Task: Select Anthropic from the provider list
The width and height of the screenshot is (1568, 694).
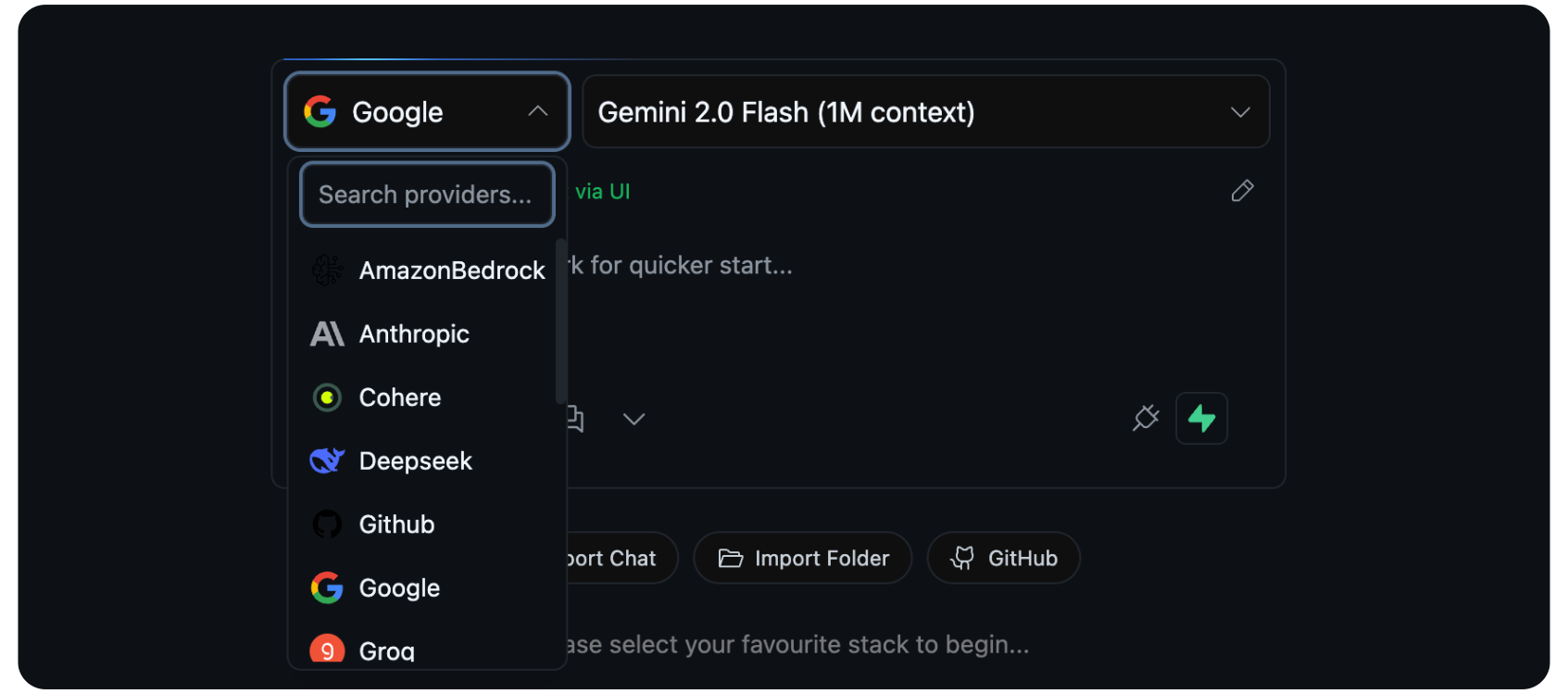Action: tap(413, 334)
